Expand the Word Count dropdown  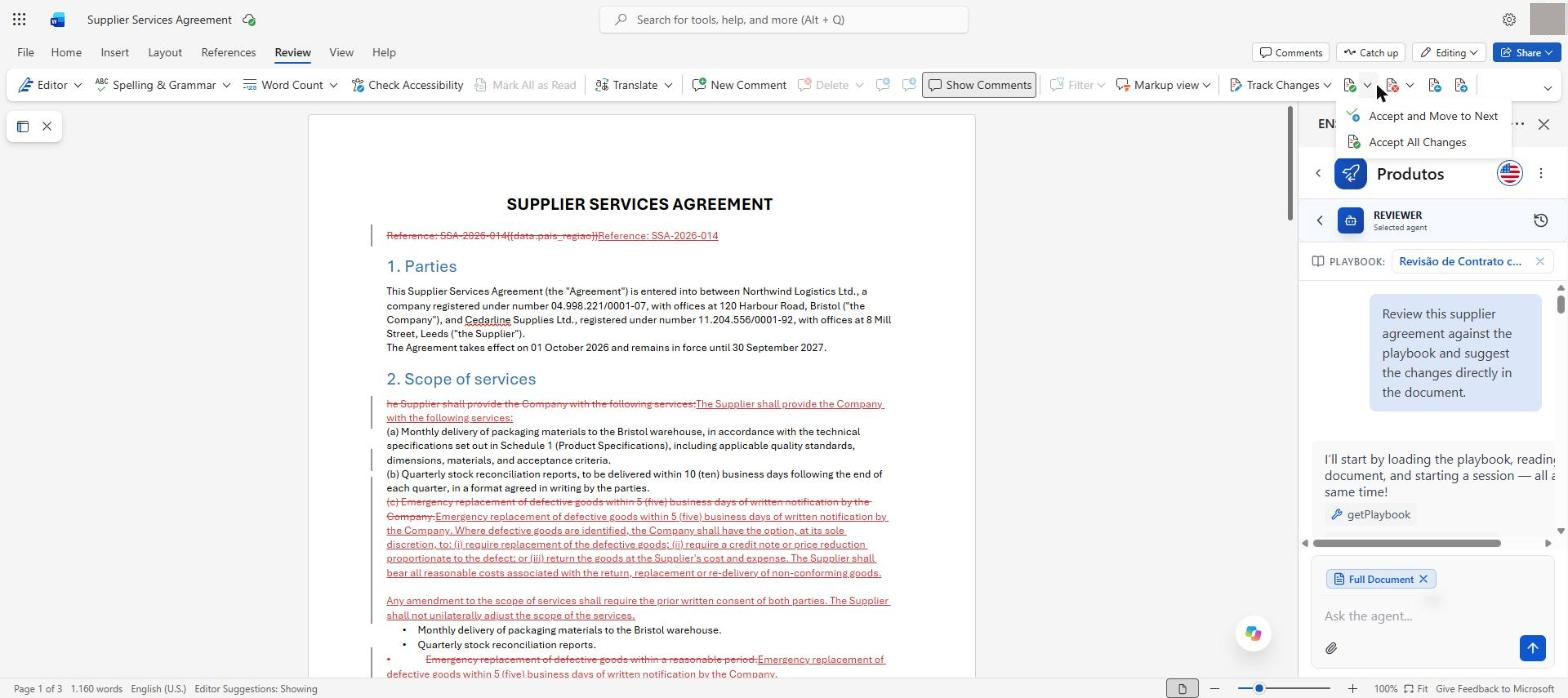333,85
